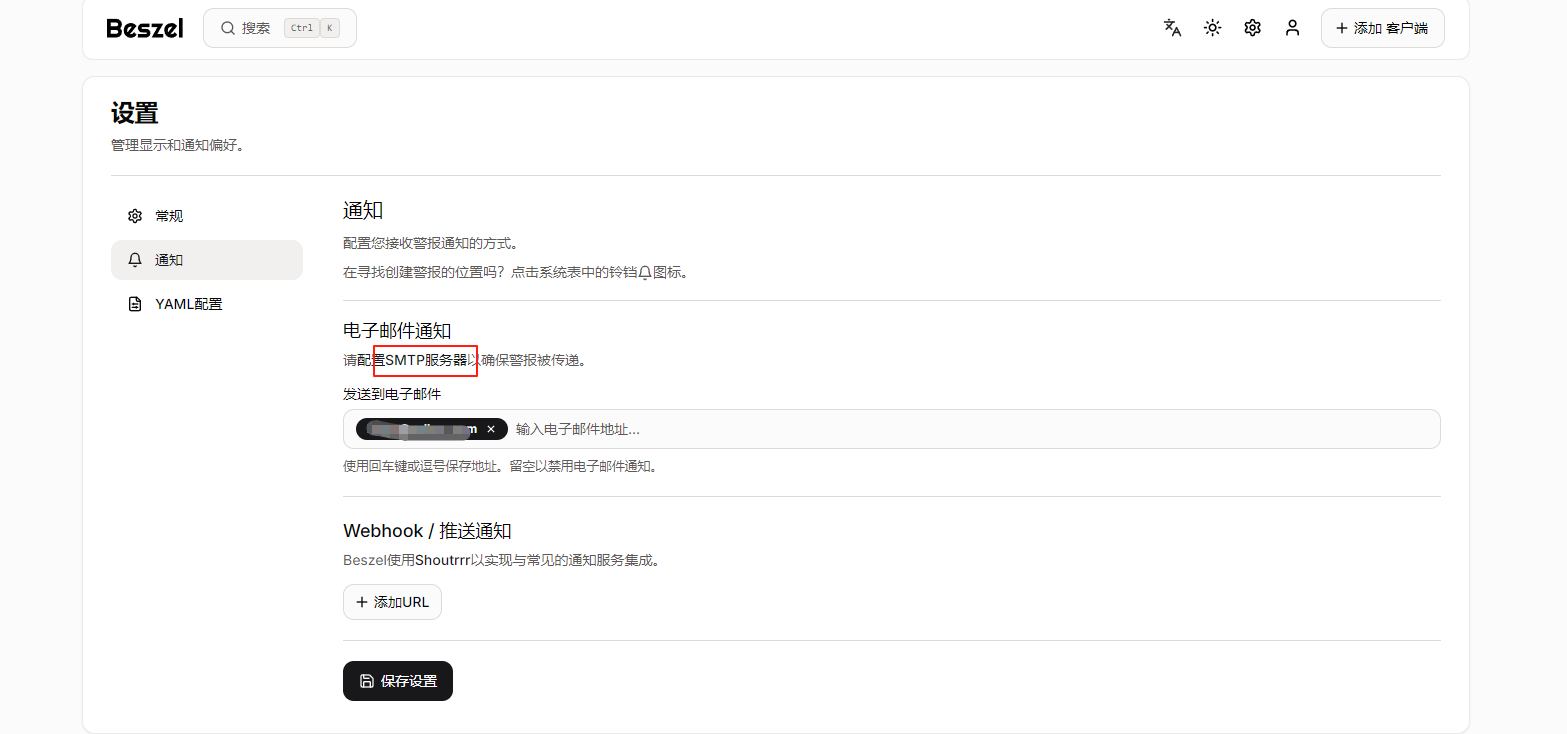The height and width of the screenshot is (734, 1567).
Task: Click the 电子邮件通知 heading
Action: point(398,331)
